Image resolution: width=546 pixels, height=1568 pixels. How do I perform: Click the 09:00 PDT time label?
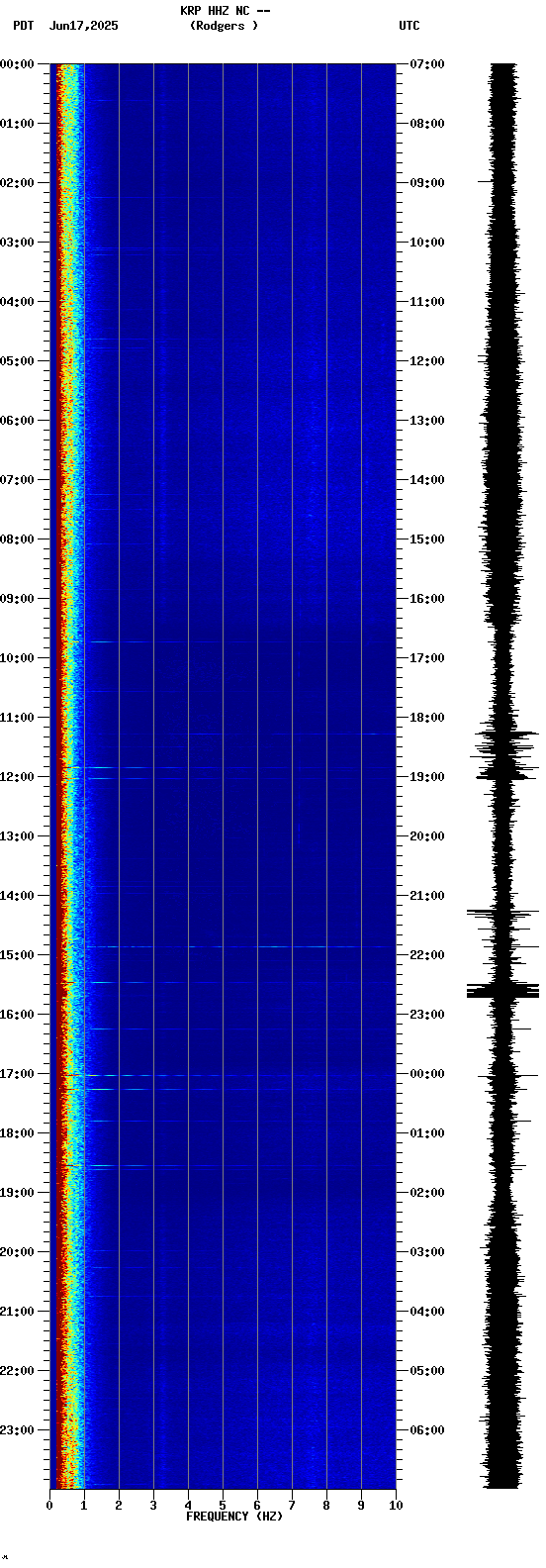point(18,599)
